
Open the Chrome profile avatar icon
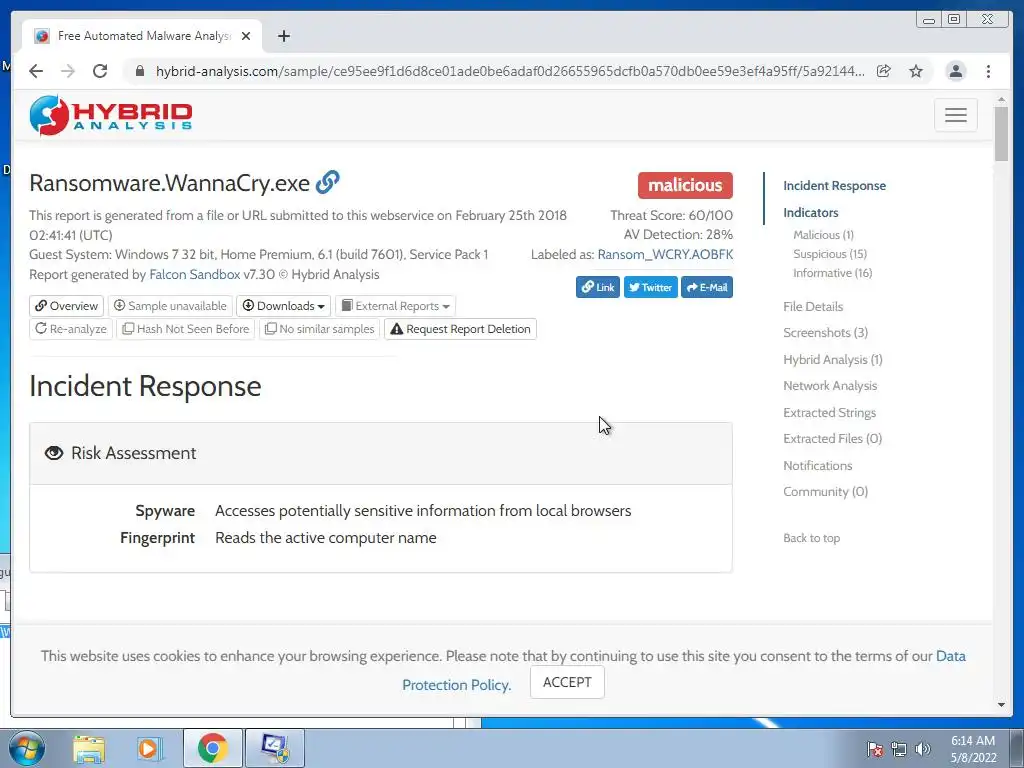tap(955, 71)
